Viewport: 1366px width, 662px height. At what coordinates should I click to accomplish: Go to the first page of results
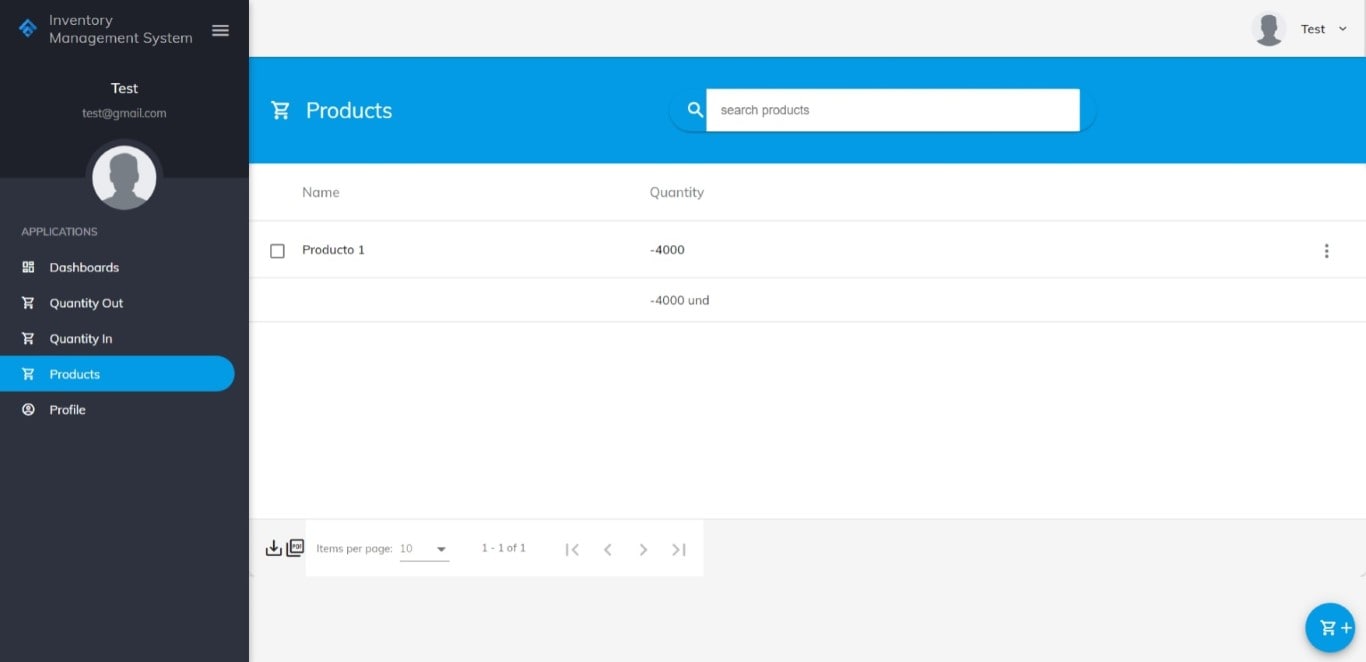572,549
